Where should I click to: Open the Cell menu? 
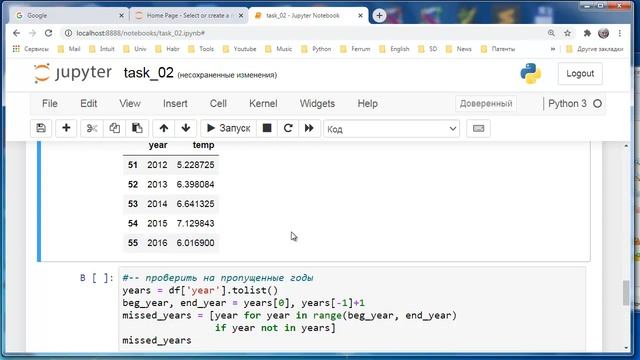coord(218,104)
